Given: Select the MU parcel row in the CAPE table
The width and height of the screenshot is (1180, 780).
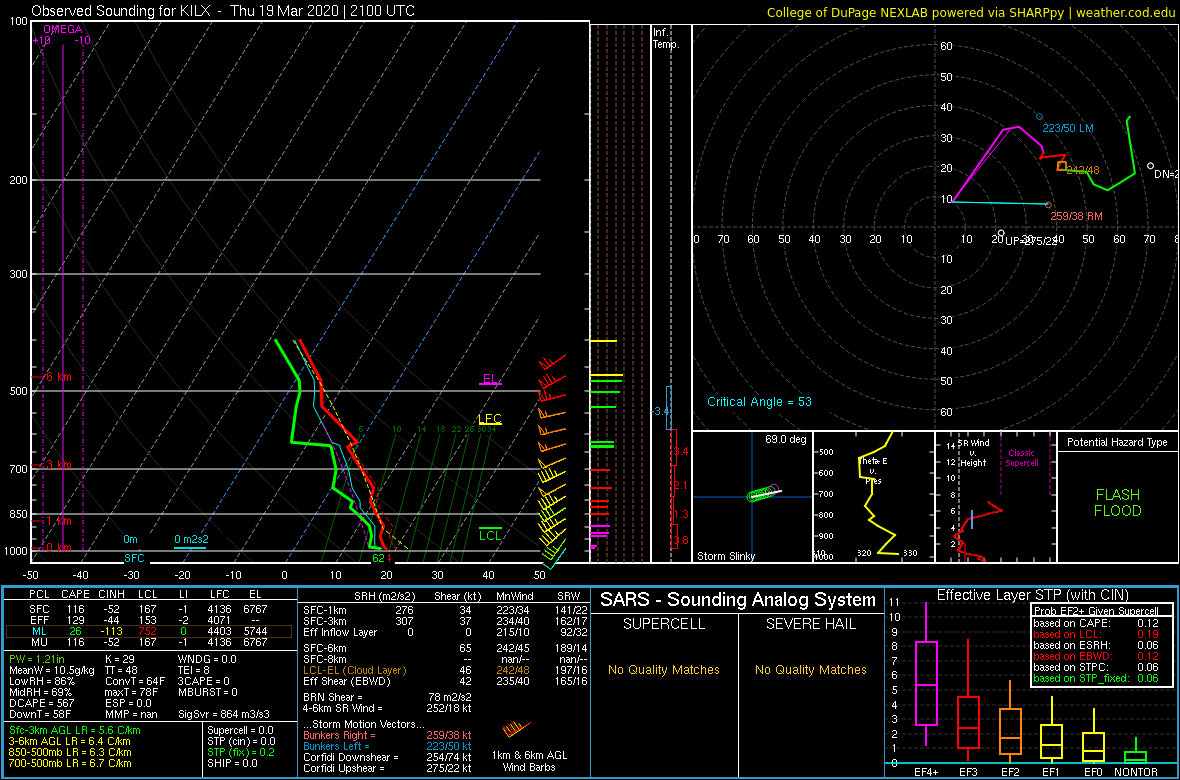Looking at the screenshot, I should (x=149, y=644).
